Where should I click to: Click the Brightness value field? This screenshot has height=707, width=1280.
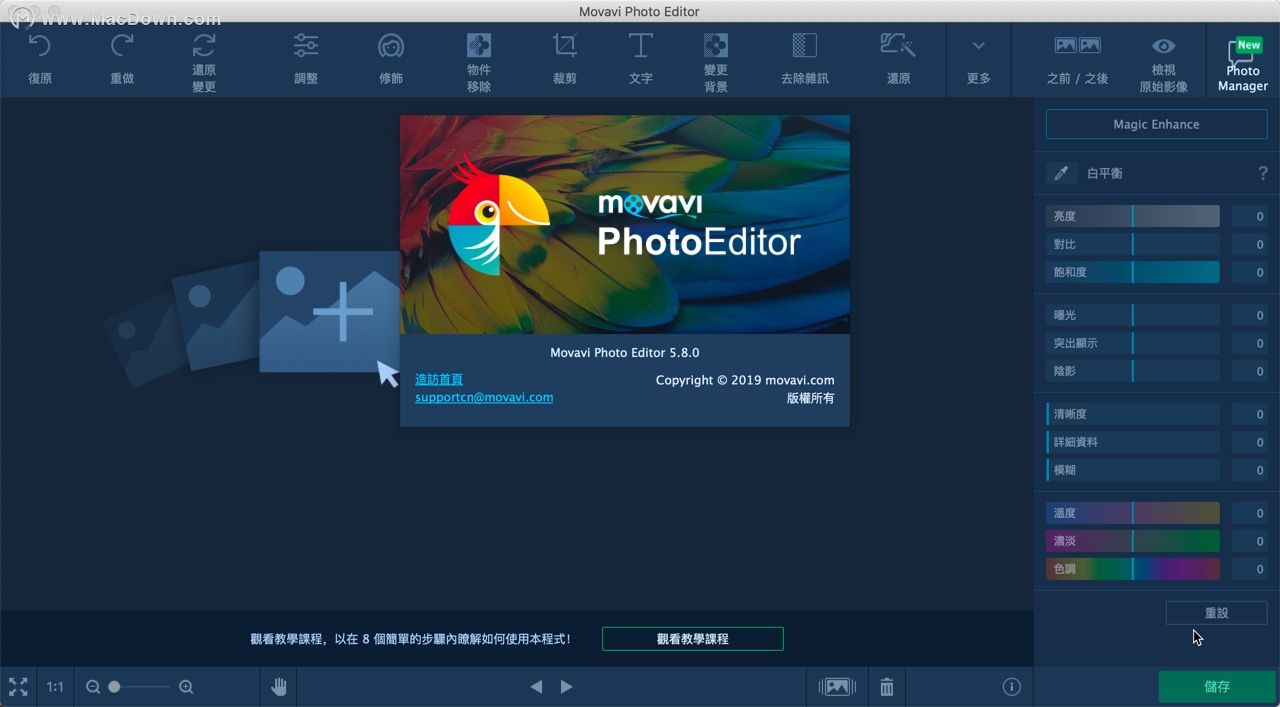point(1250,216)
